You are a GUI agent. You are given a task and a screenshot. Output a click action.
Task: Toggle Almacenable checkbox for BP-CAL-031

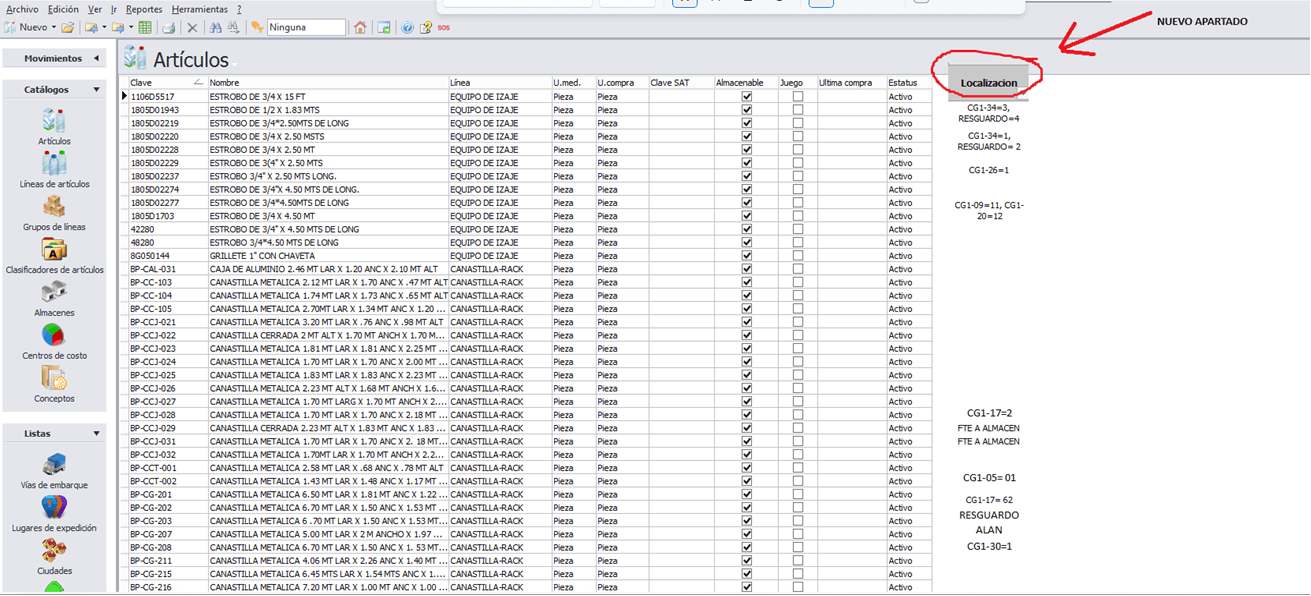(x=746, y=269)
